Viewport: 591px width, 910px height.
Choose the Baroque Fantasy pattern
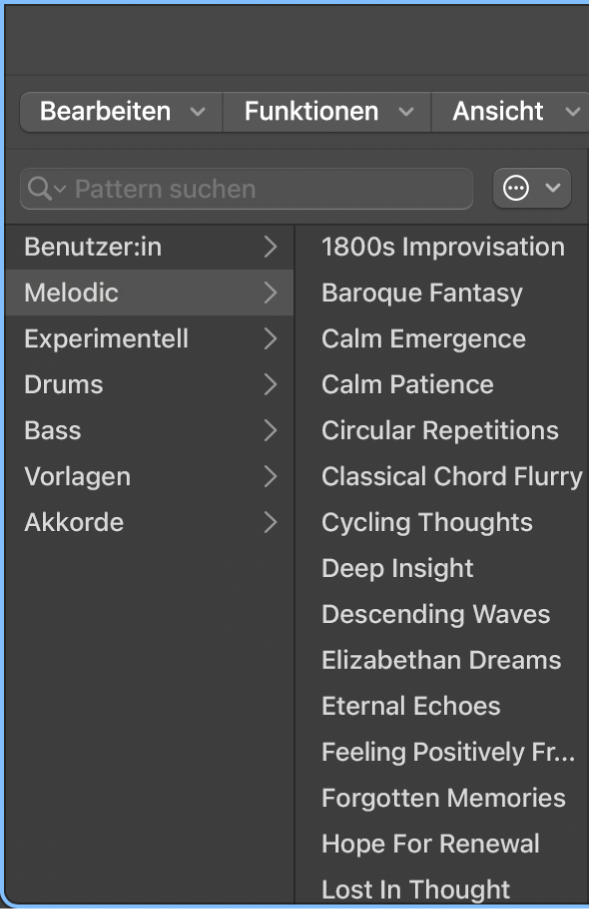click(x=420, y=293)
